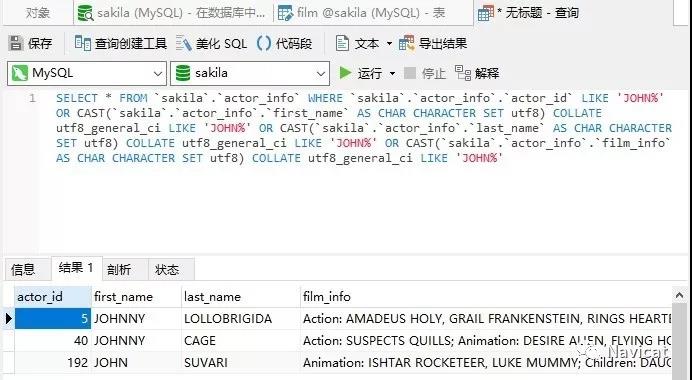The height and width of the screenshot is (380, 692).
Task: Click the Stop (停止) button
Action: pyautogui.click(x=425, y=73)
